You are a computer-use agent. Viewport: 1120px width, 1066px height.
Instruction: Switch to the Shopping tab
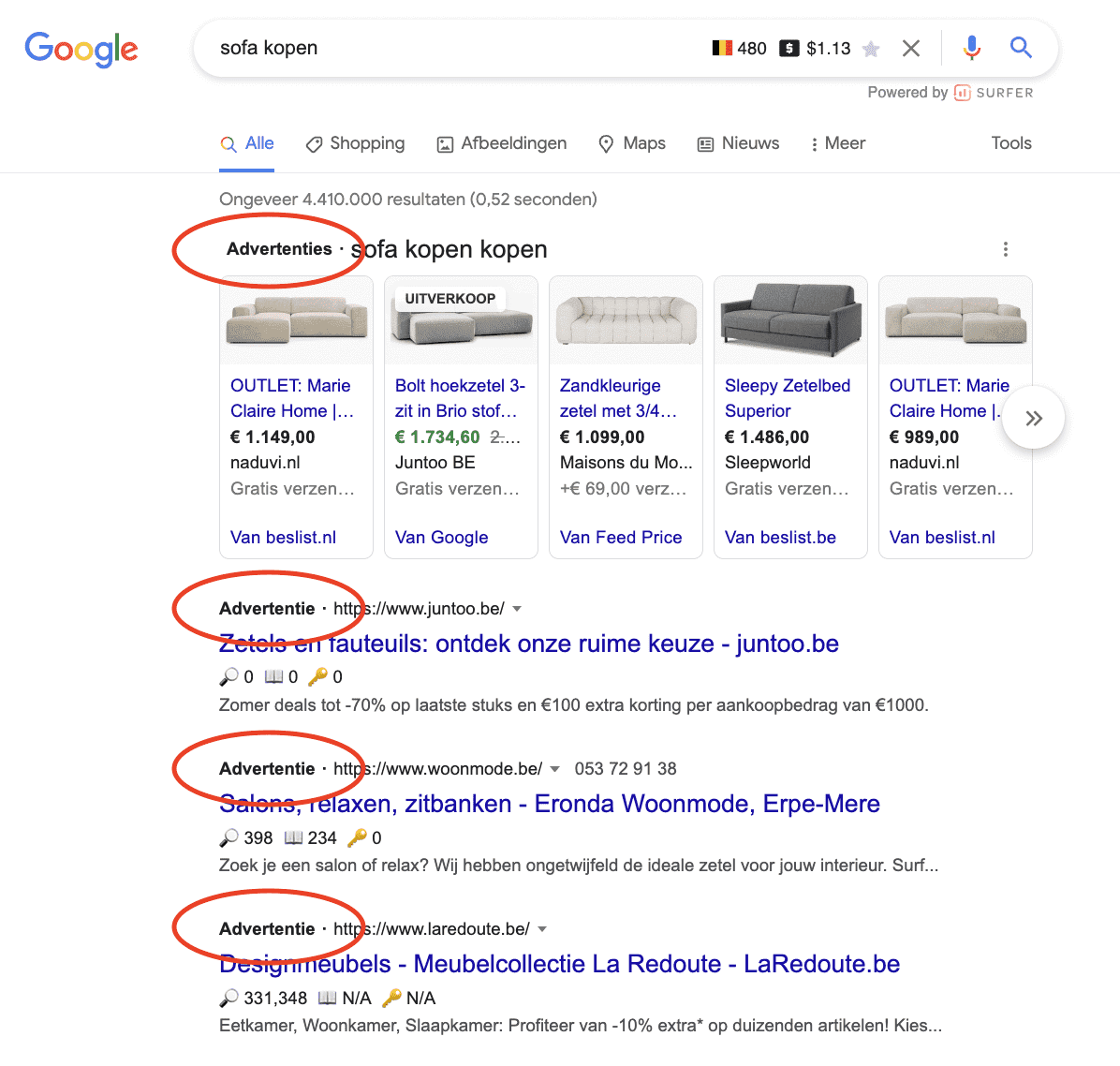click(x=355, y=143)
